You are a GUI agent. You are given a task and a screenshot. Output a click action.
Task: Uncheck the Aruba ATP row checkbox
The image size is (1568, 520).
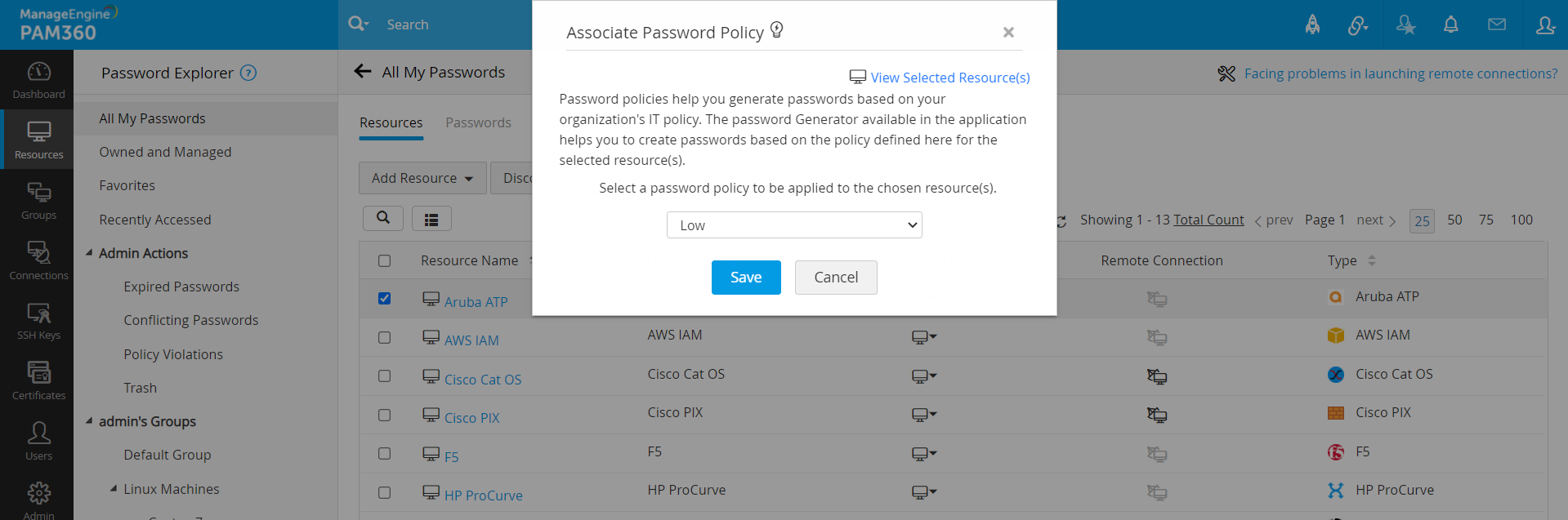(384, 299)
